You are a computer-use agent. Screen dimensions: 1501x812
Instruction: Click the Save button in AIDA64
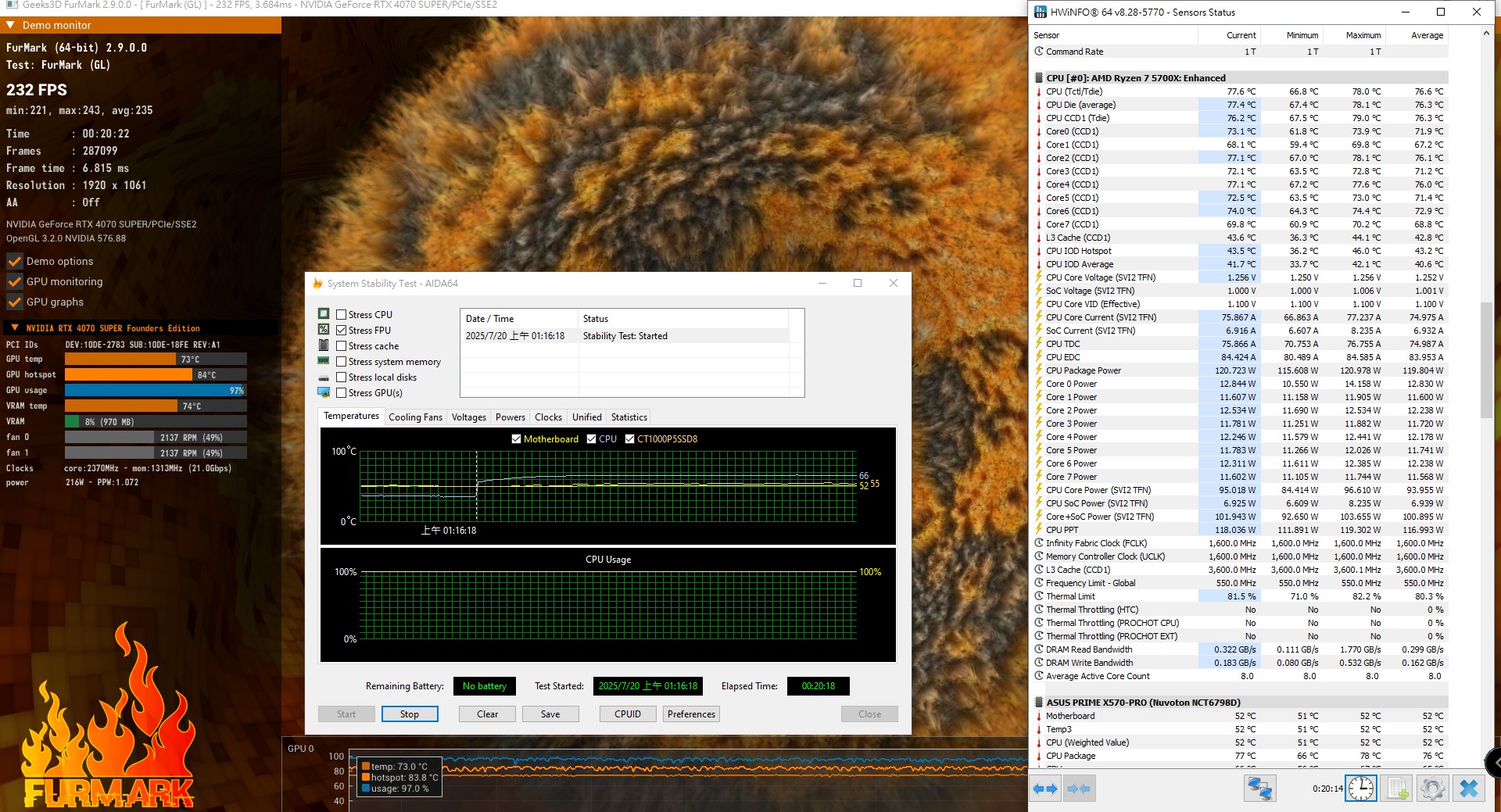[x=550, y=714]
